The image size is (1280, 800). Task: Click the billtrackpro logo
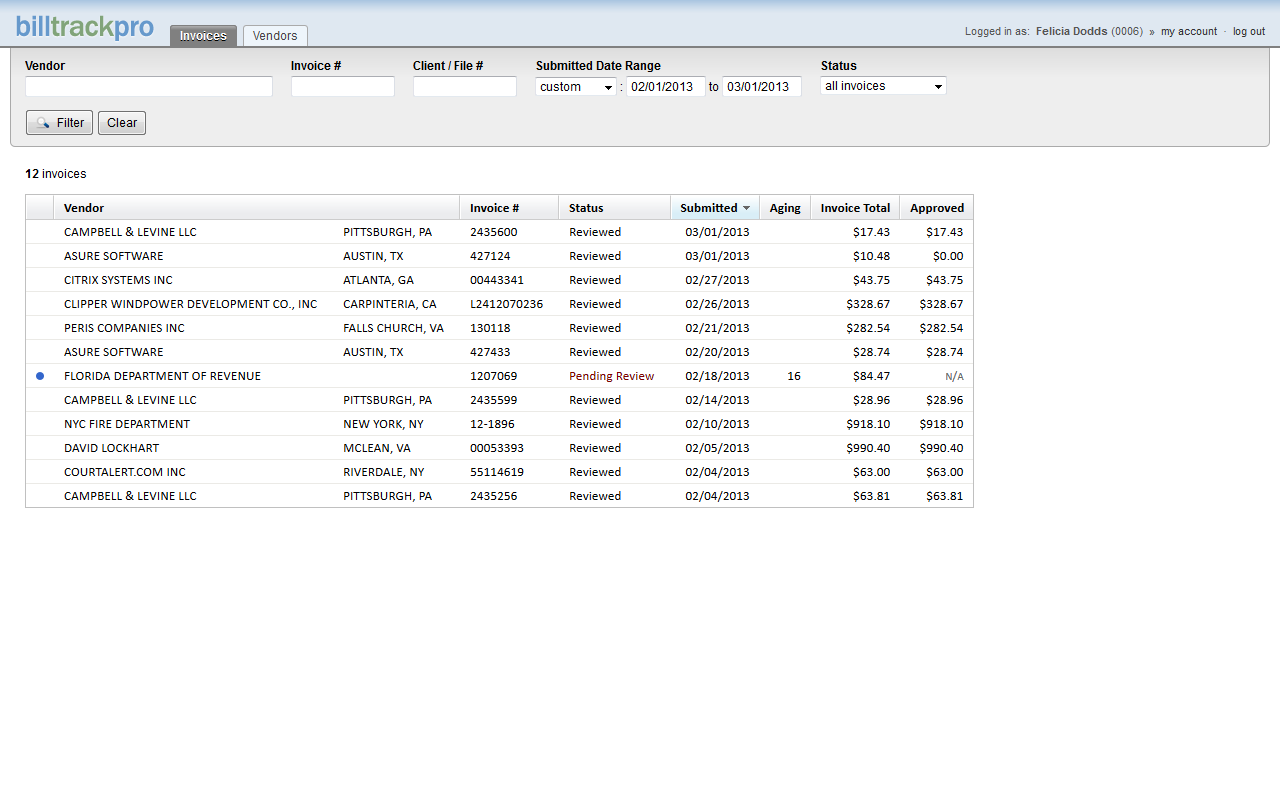(x=85, y=27)
